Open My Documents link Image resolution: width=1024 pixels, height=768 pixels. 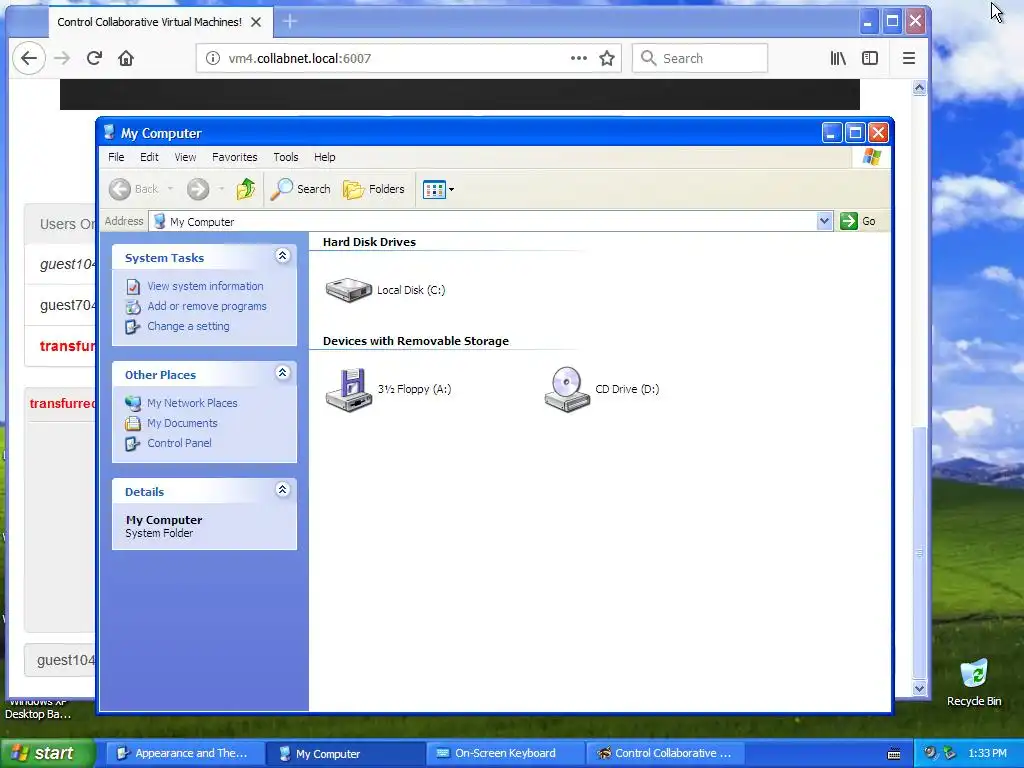[x=182, y=423]
